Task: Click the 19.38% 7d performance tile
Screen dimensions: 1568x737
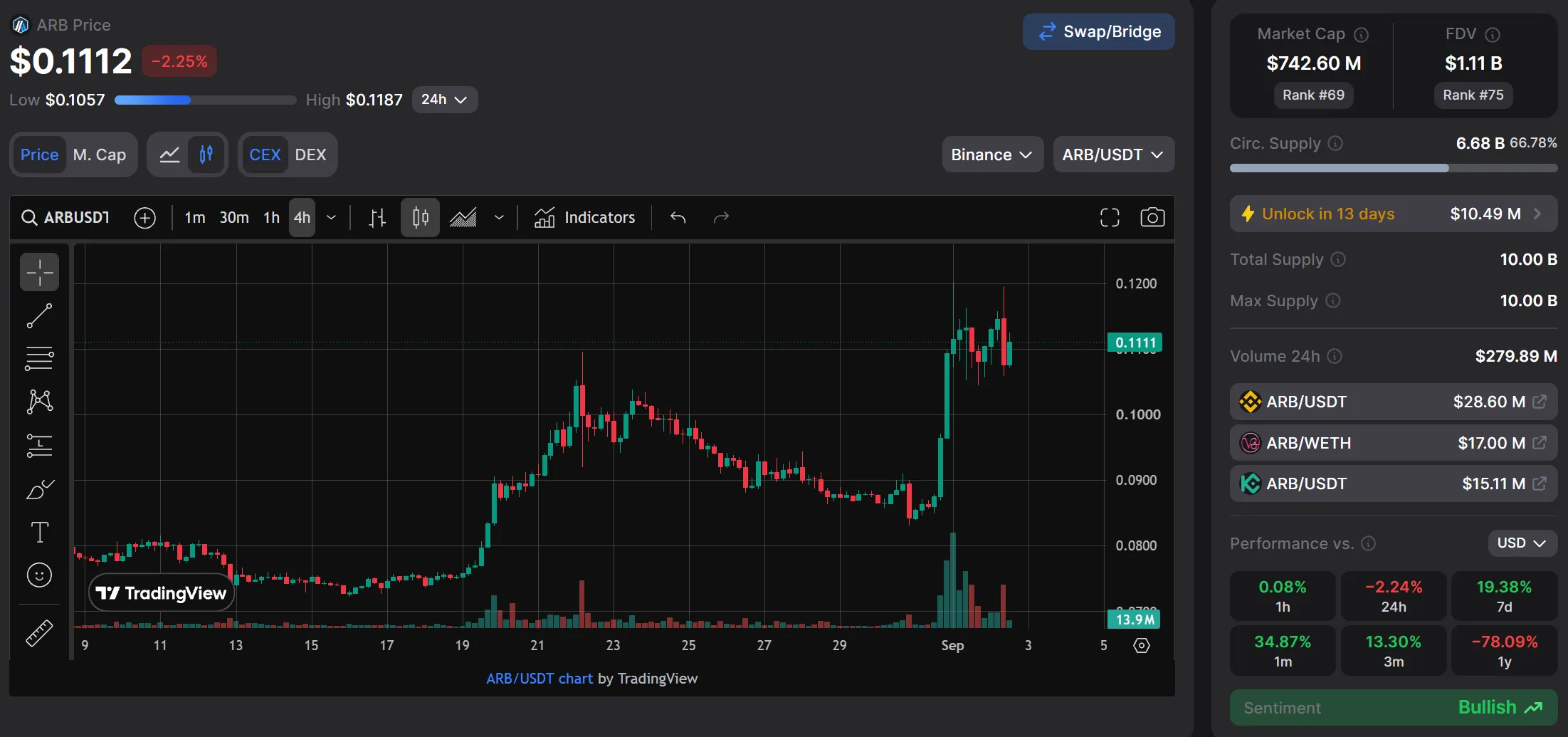Action: click(1503, 596)
